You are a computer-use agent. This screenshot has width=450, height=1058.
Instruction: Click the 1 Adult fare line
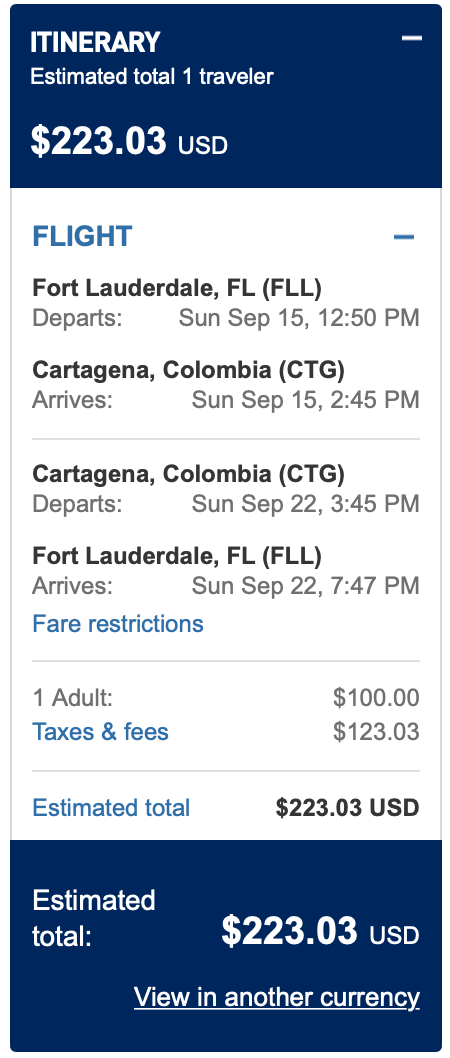tap(225, 697)
